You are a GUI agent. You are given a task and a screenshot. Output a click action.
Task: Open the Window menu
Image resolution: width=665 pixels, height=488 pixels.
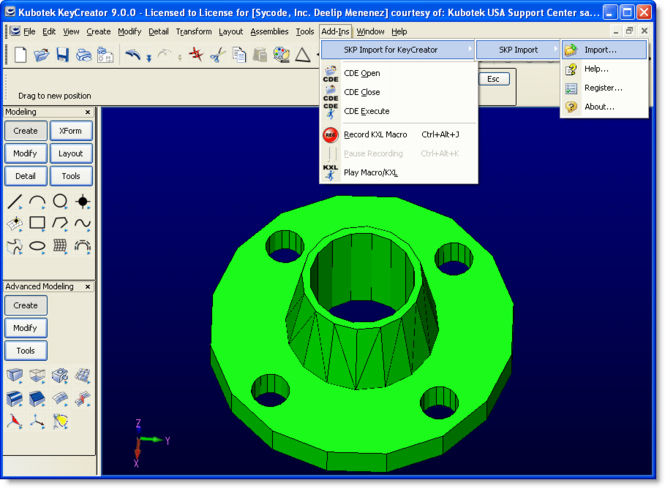pos(370,32)
